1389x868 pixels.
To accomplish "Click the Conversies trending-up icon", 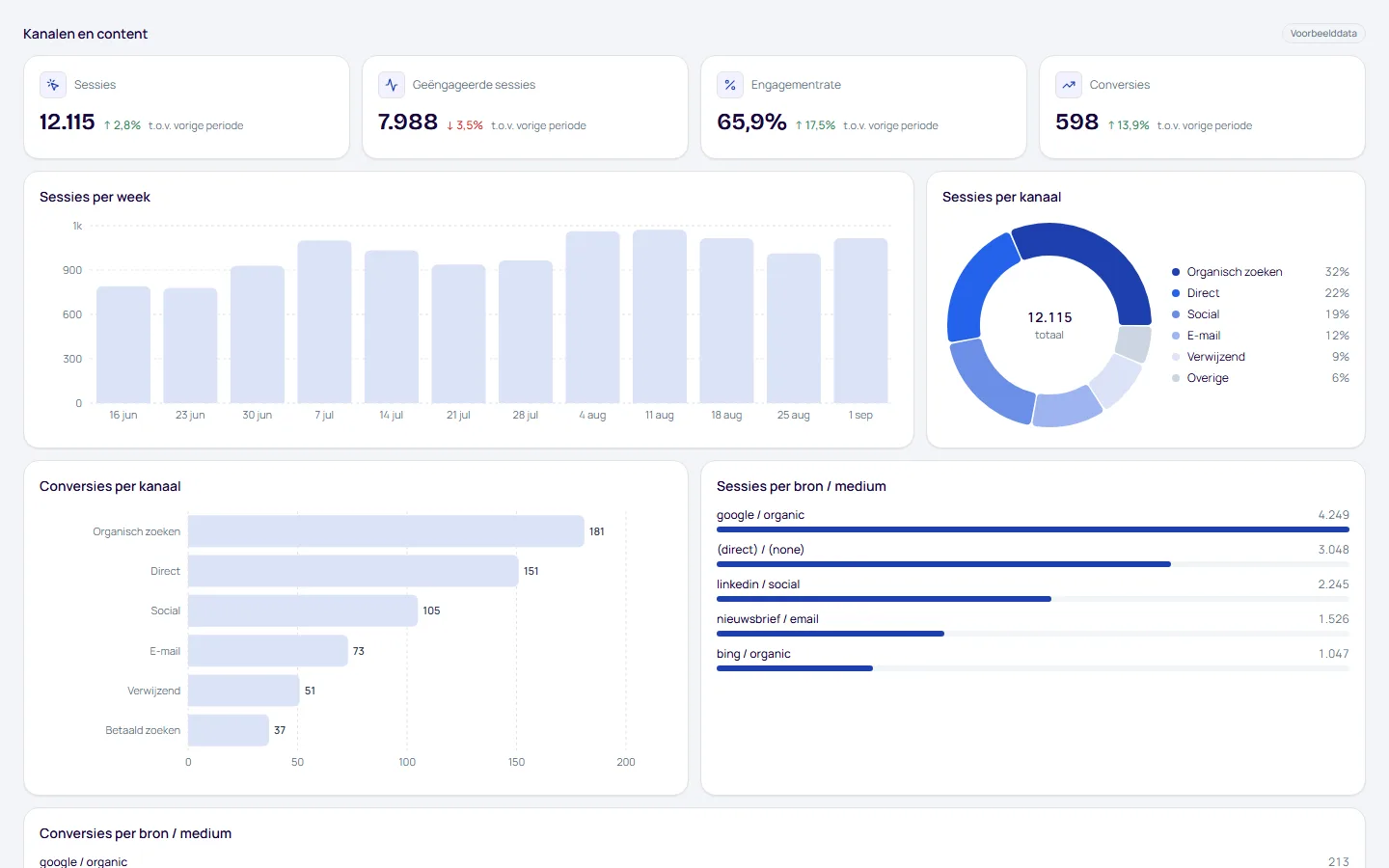I will tap(1069, 85).
